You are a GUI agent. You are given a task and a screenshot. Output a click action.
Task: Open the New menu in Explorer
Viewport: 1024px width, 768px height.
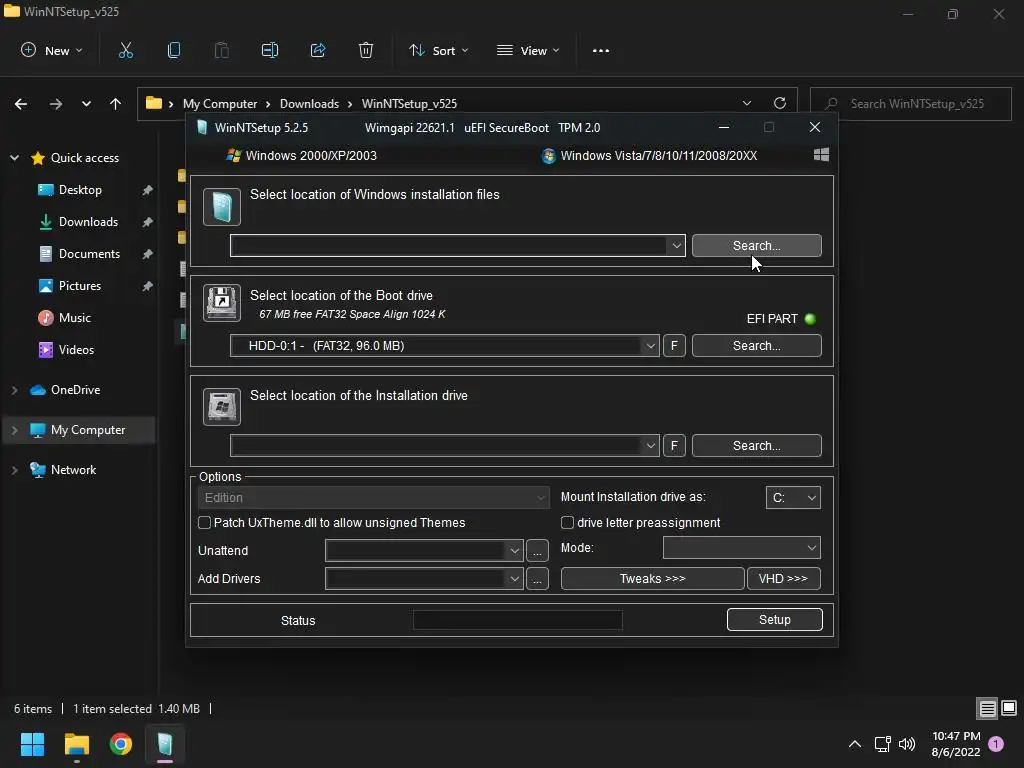coord(52,50)
